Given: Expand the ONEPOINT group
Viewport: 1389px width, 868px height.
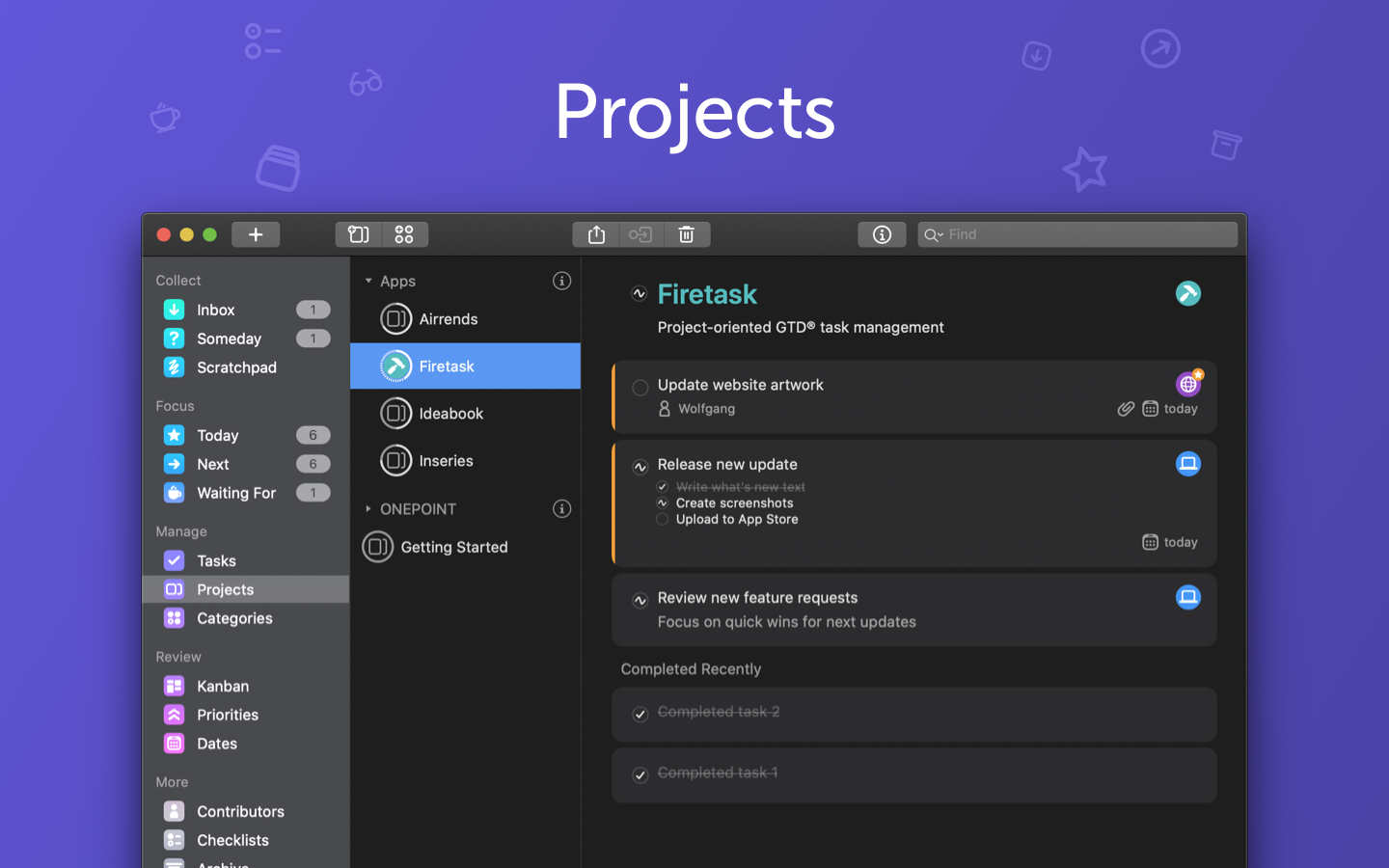Looking at the screenshot, I should 368,508.
